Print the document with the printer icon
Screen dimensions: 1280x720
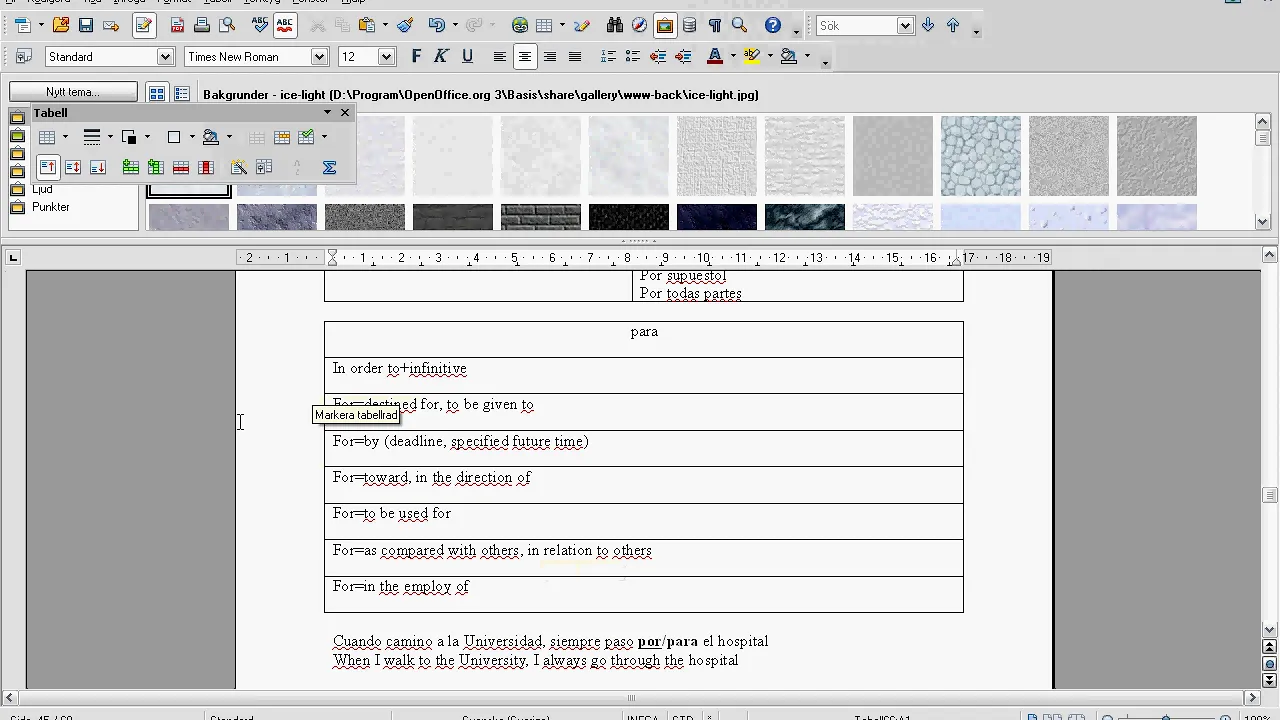point(202,25)
